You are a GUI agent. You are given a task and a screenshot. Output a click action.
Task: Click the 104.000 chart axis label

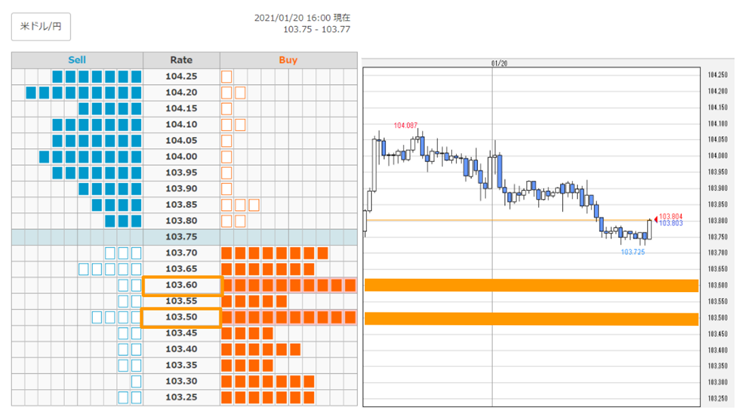pyautogui.click(x=718, y=156)
